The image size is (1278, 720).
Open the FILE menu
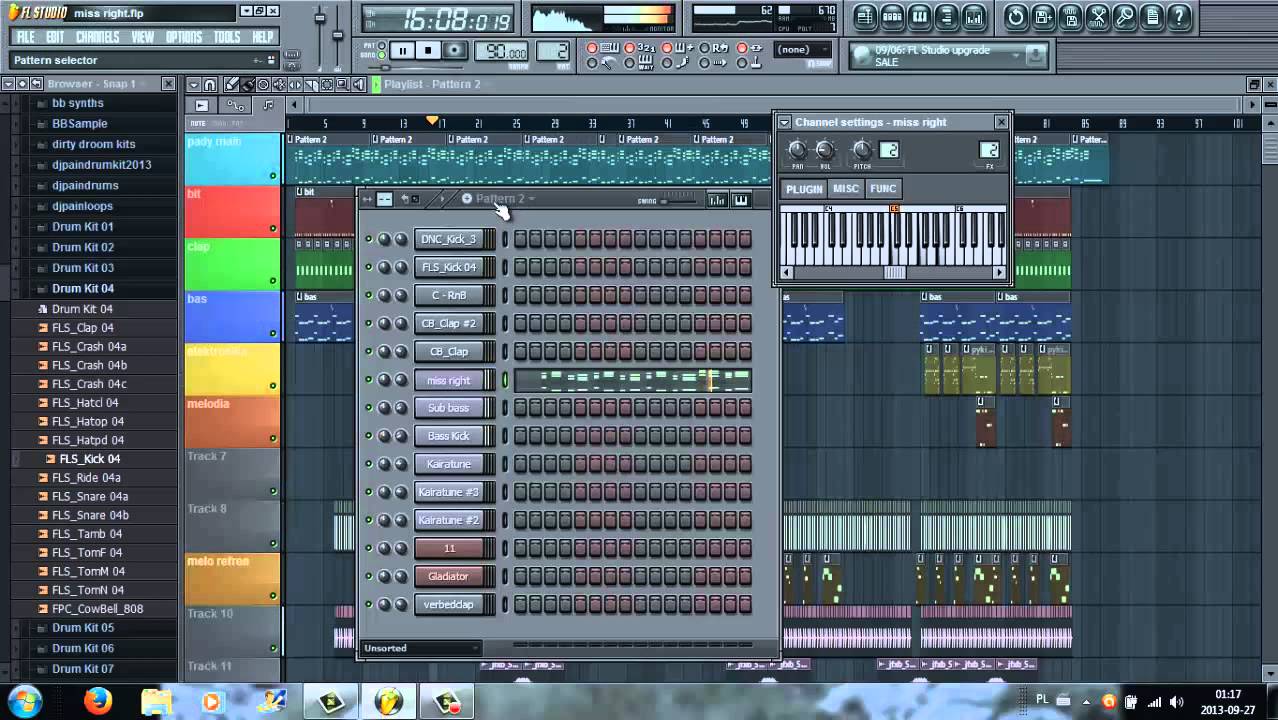tap(25, 37)
